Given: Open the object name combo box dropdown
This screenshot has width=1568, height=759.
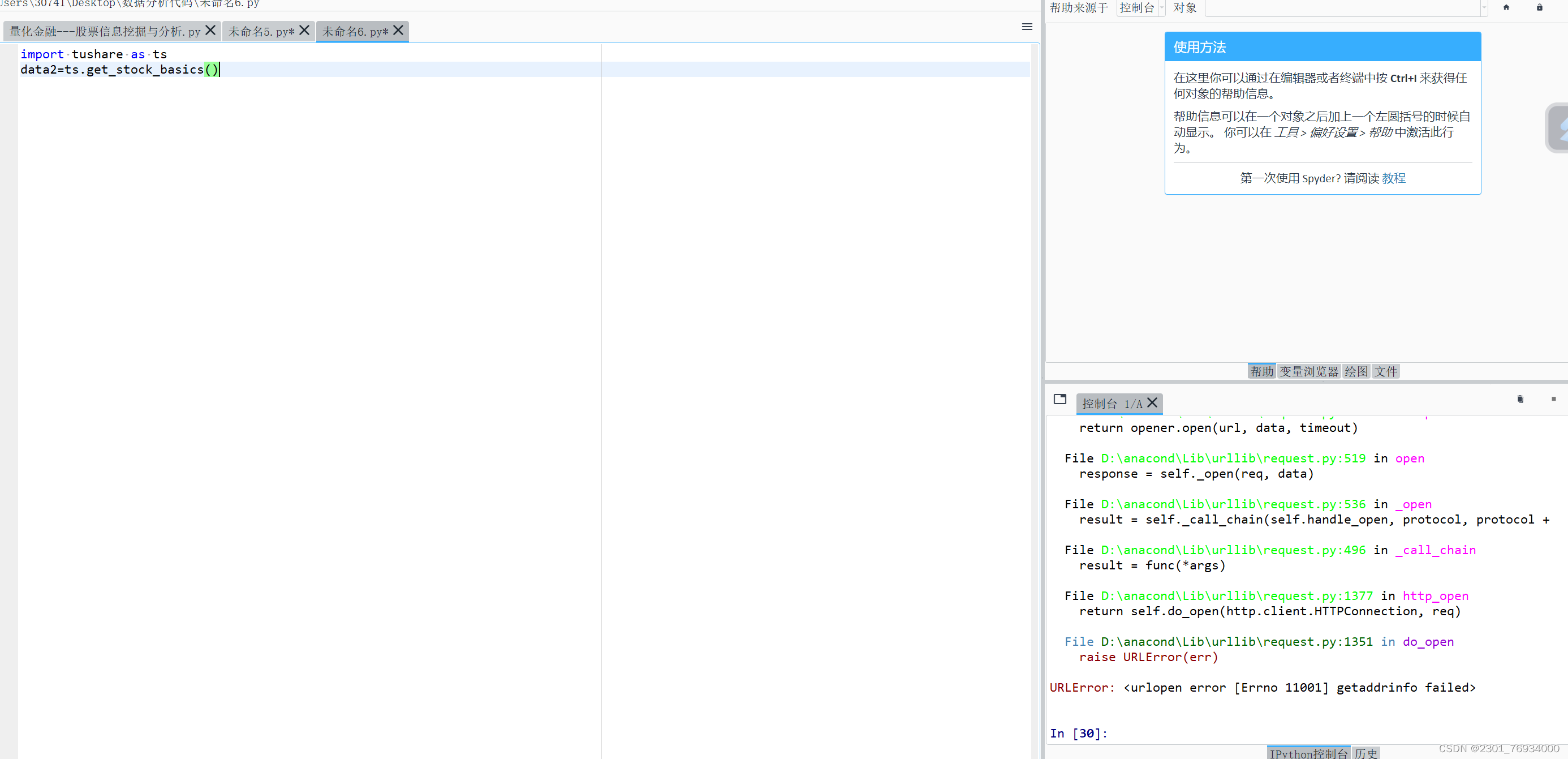Looking at the screenshot, I should click(x=1483, y=8).
